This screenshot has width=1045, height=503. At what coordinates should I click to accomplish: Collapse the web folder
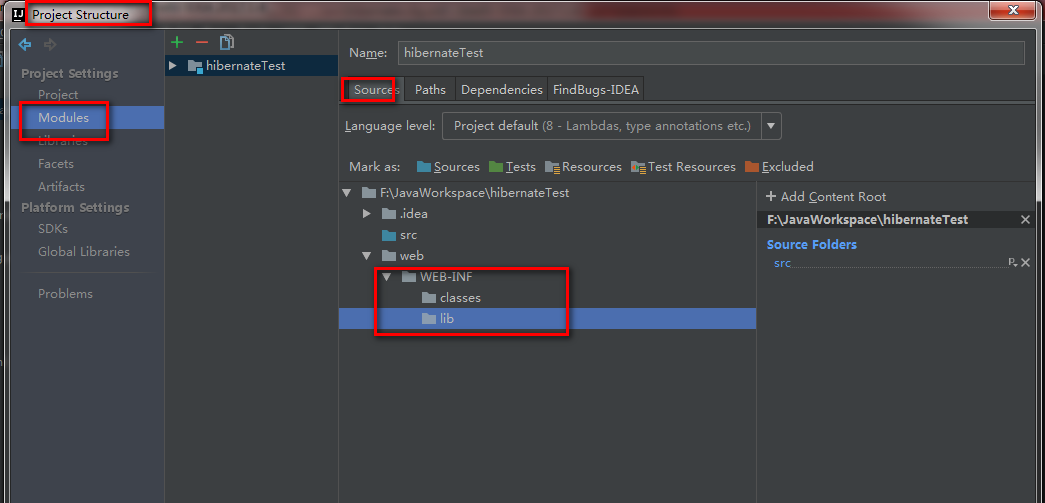pos(367,256)
